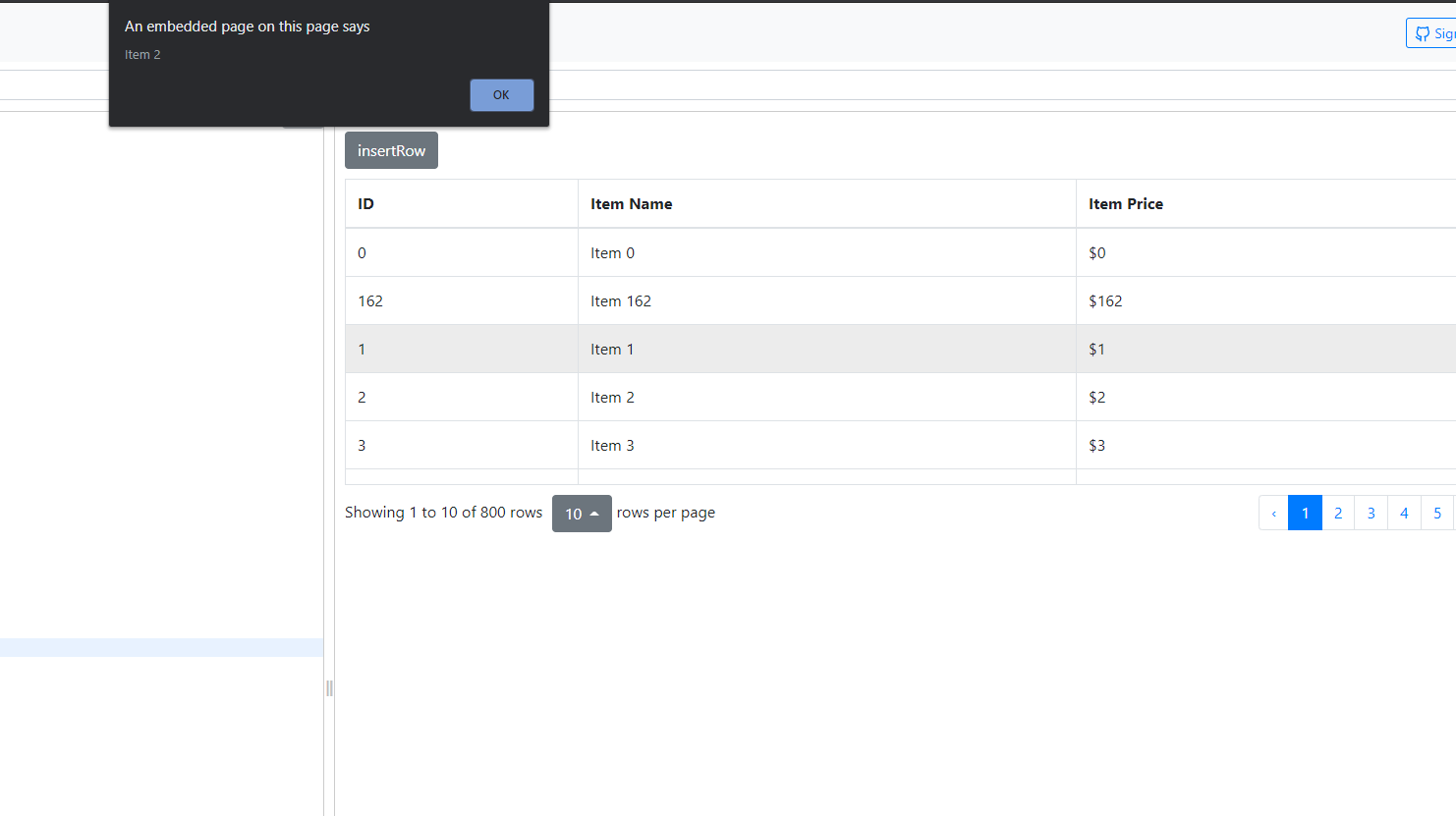Open page 4 of the table
The width and height of the screenshot is (1456, 816).
[x=1404, y=513]
